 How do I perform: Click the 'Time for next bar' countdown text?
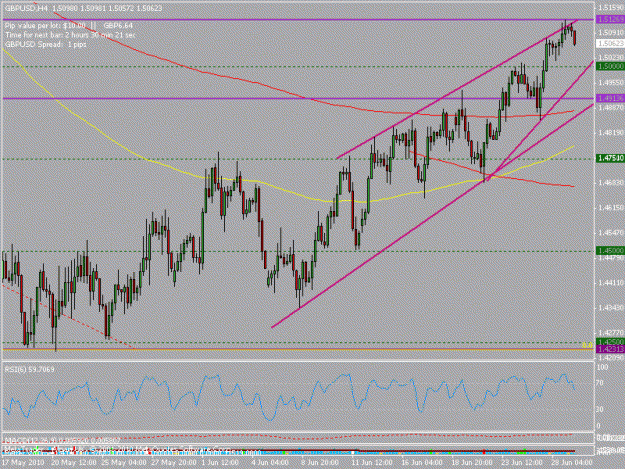[70, 35]
